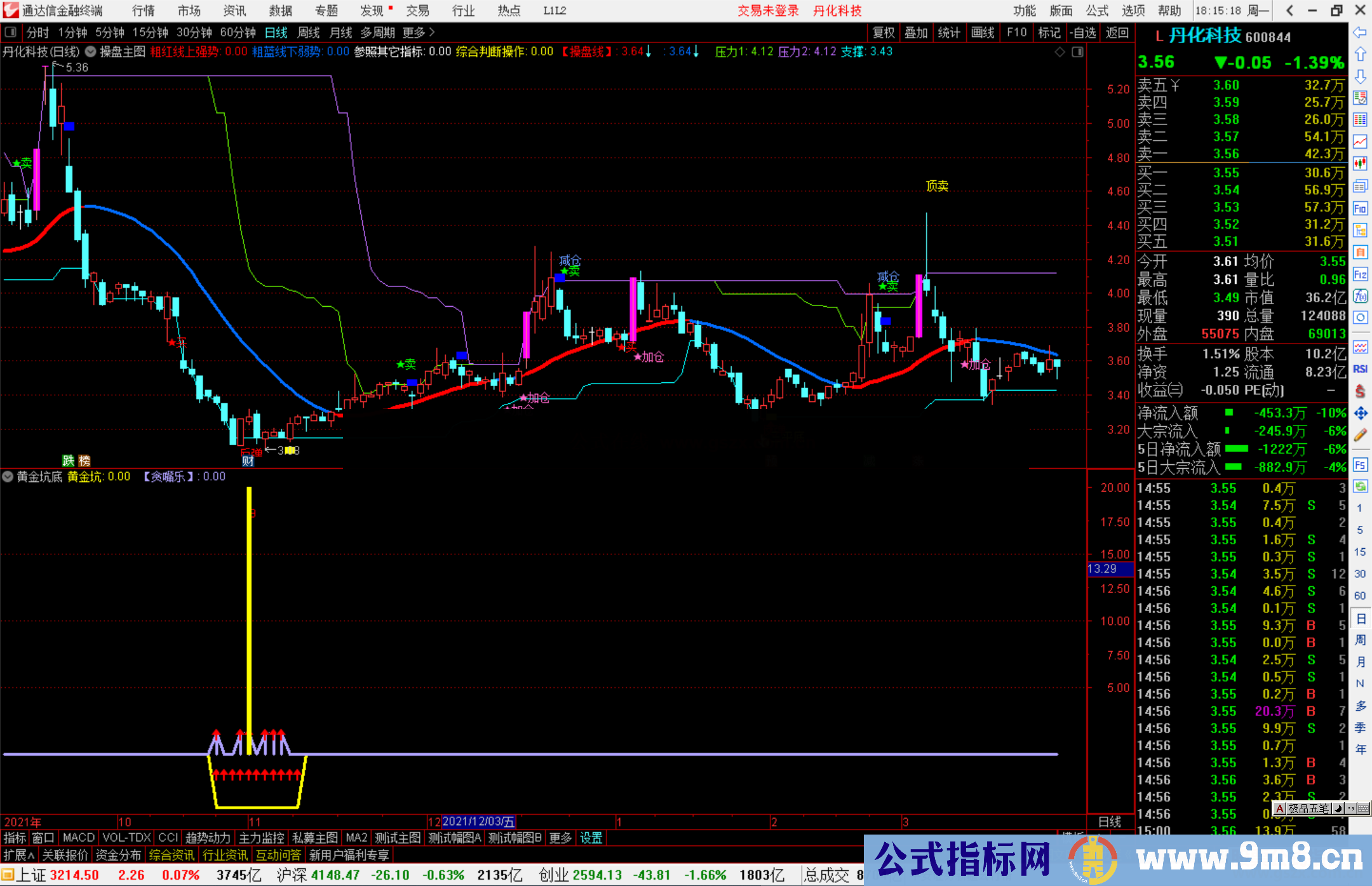Collapse the 操盘主图 panel circle toggle

(x=90, y=52)
